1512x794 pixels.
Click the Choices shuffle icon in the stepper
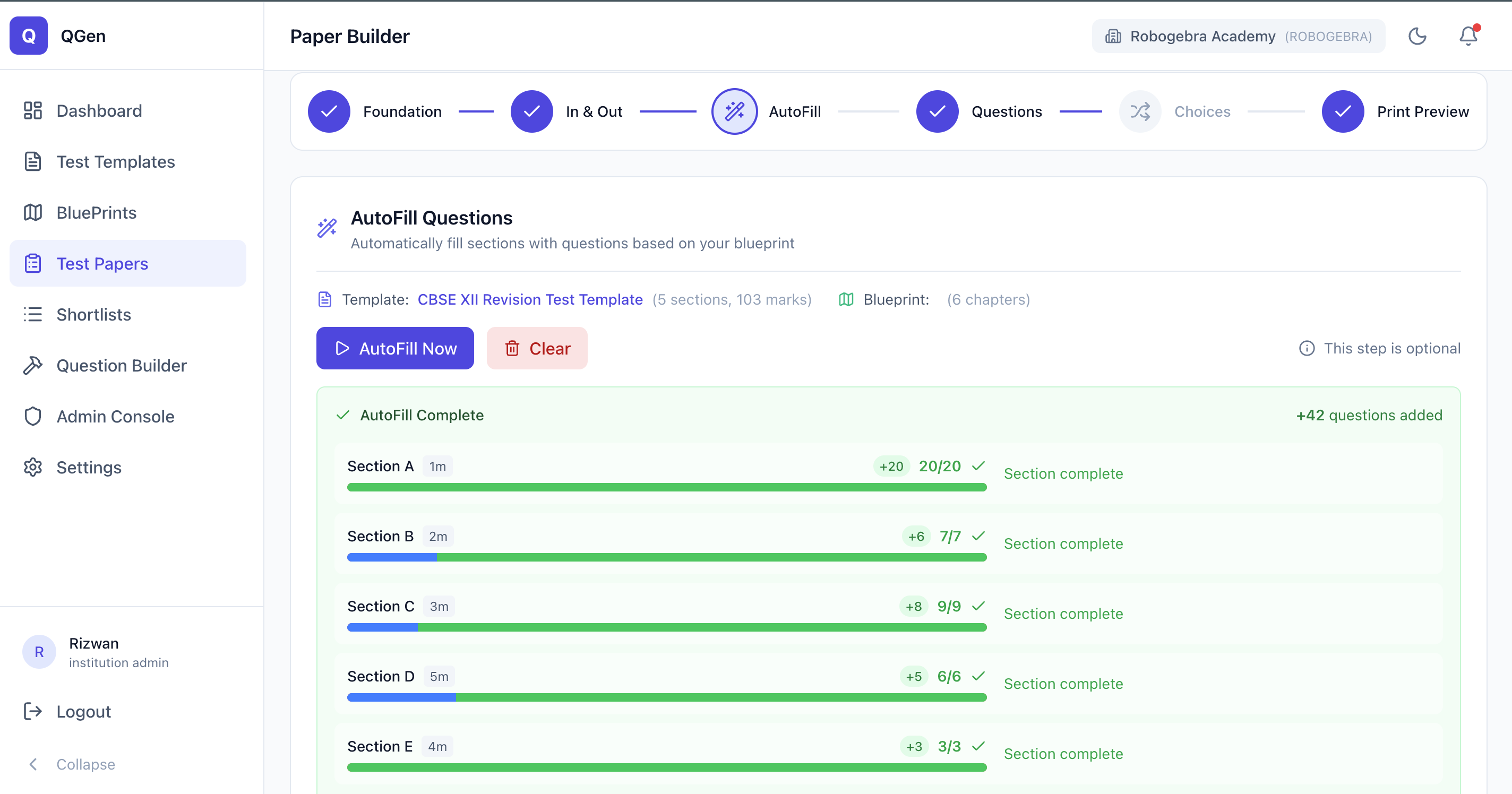[1139, 111]
